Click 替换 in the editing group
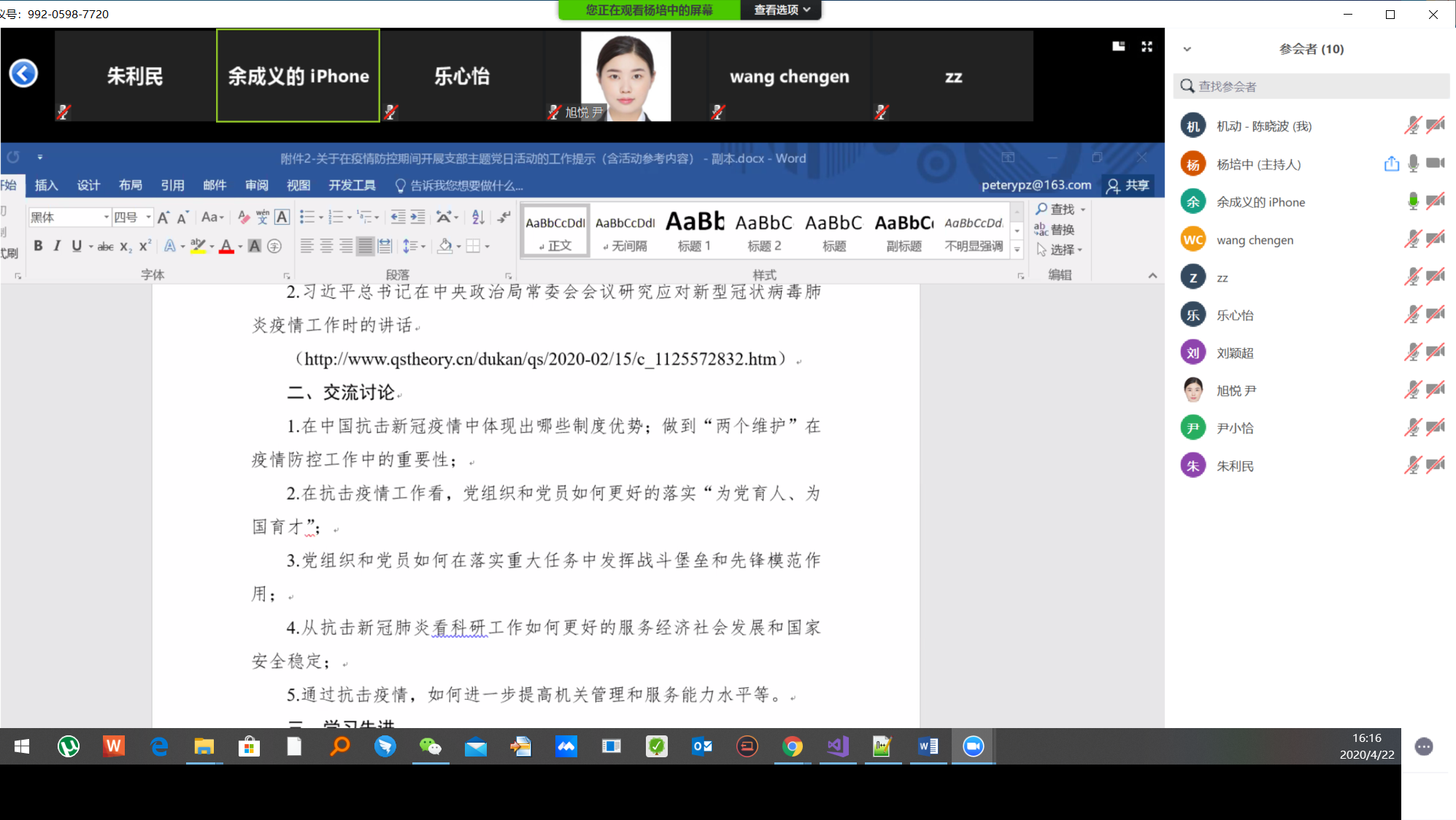Screen dimensions: 1456x820 (1055, 230)
